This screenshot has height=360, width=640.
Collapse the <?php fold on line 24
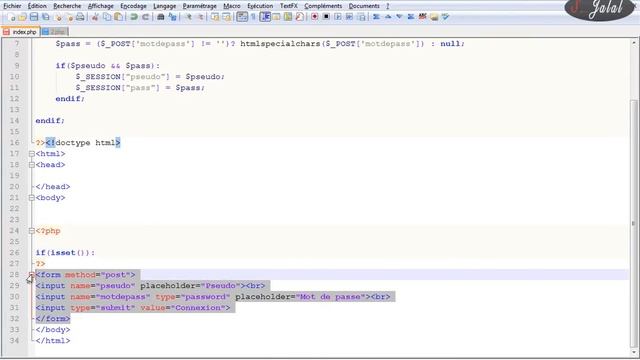click(x=31, y=231)
